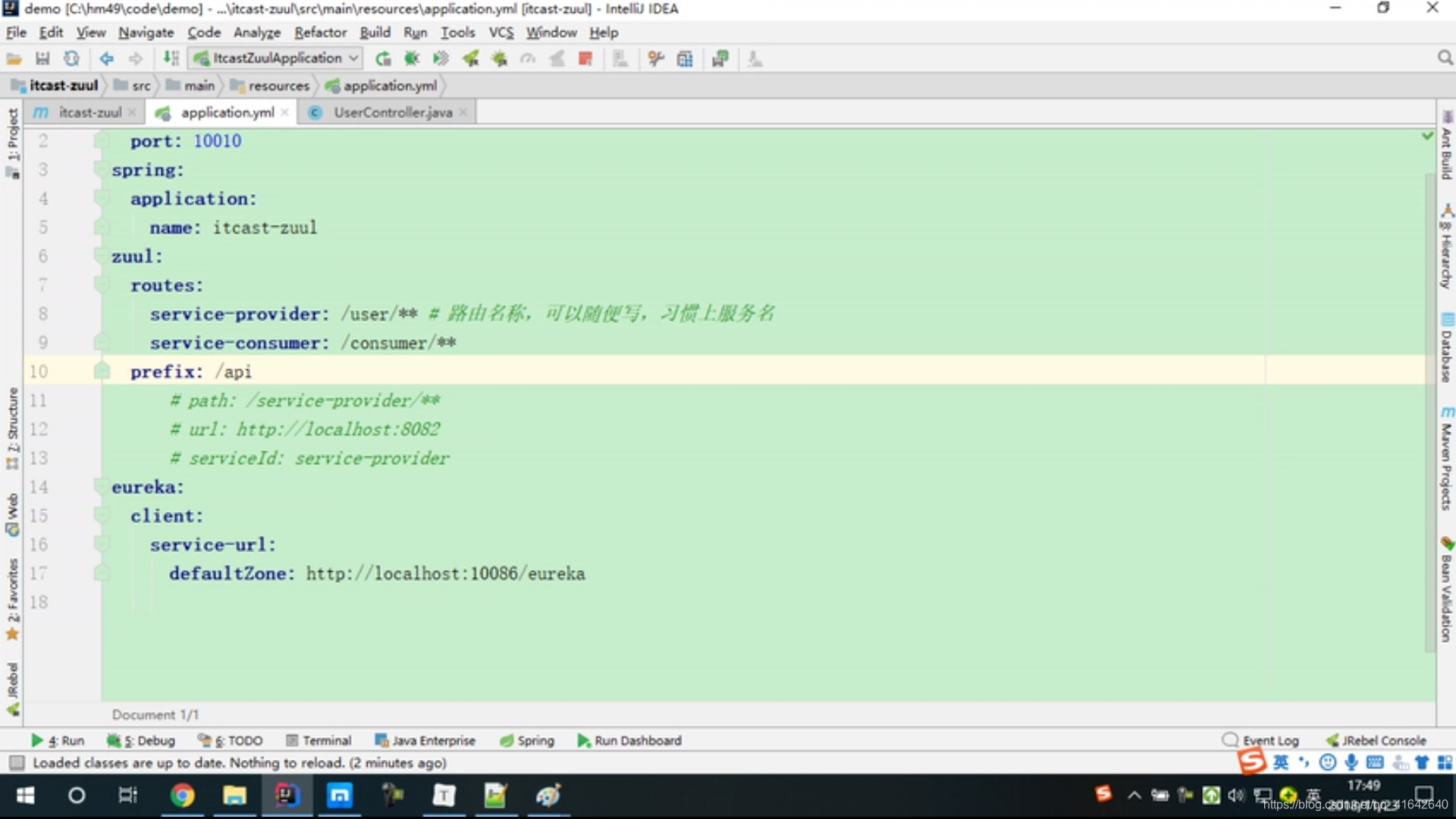Click the red Stop button

click(x=585, y=58)
